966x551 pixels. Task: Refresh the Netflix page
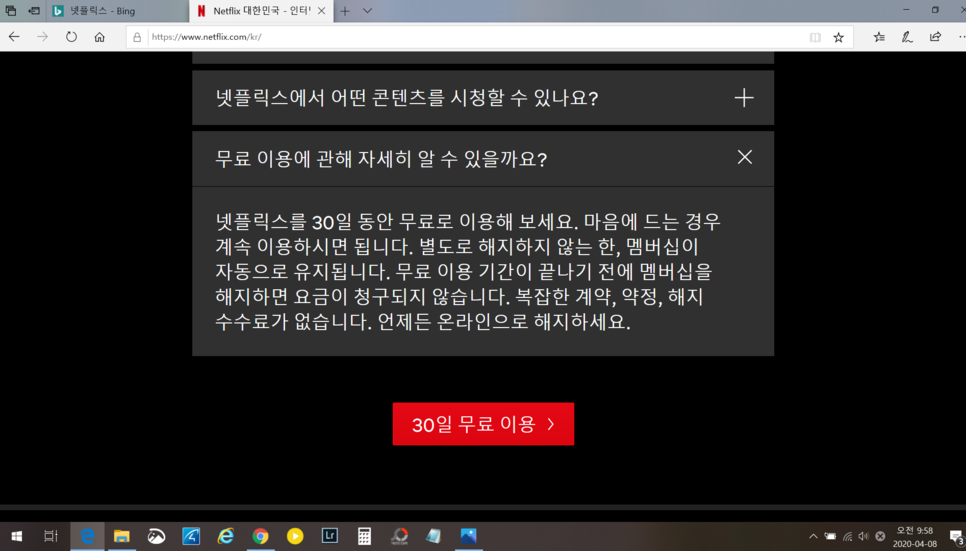pyautogui.click(x=71, y=37)
